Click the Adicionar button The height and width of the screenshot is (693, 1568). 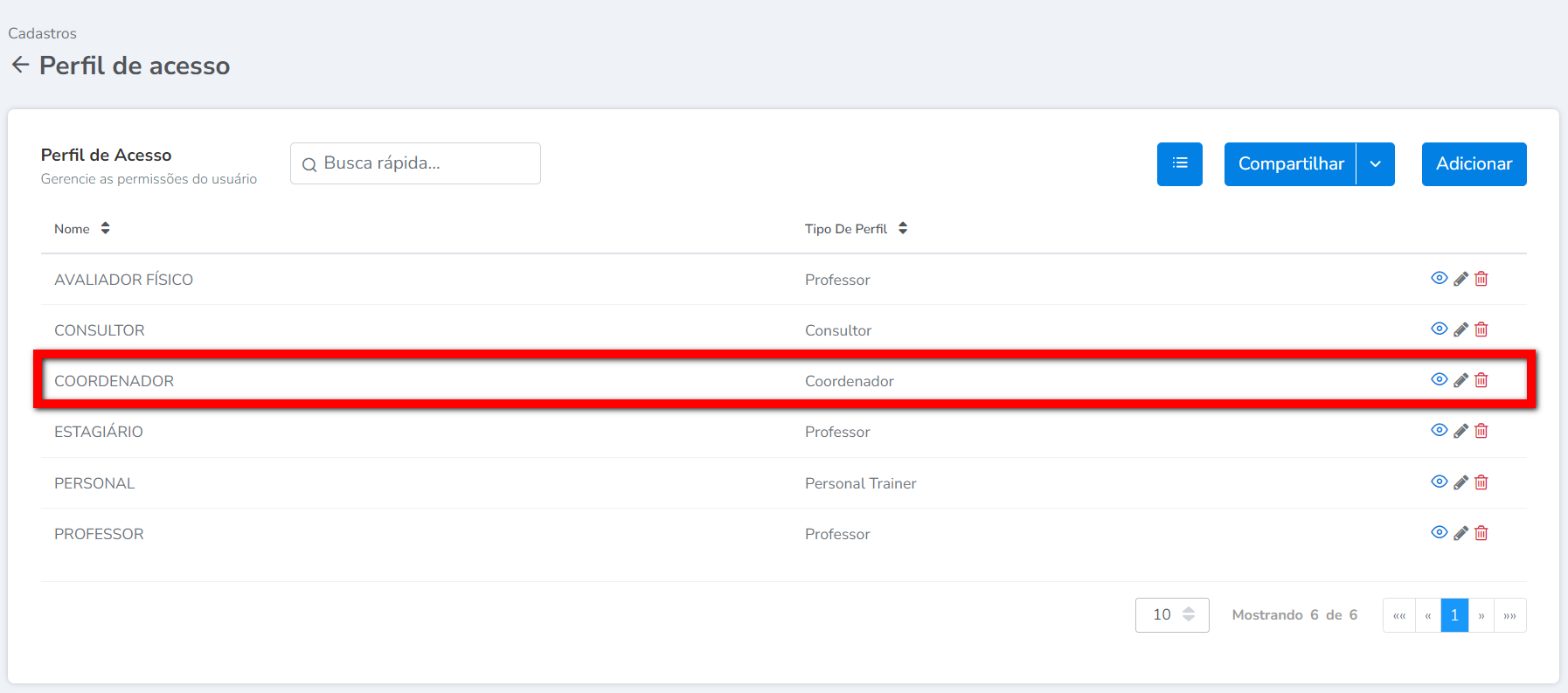pos(1474,164)
